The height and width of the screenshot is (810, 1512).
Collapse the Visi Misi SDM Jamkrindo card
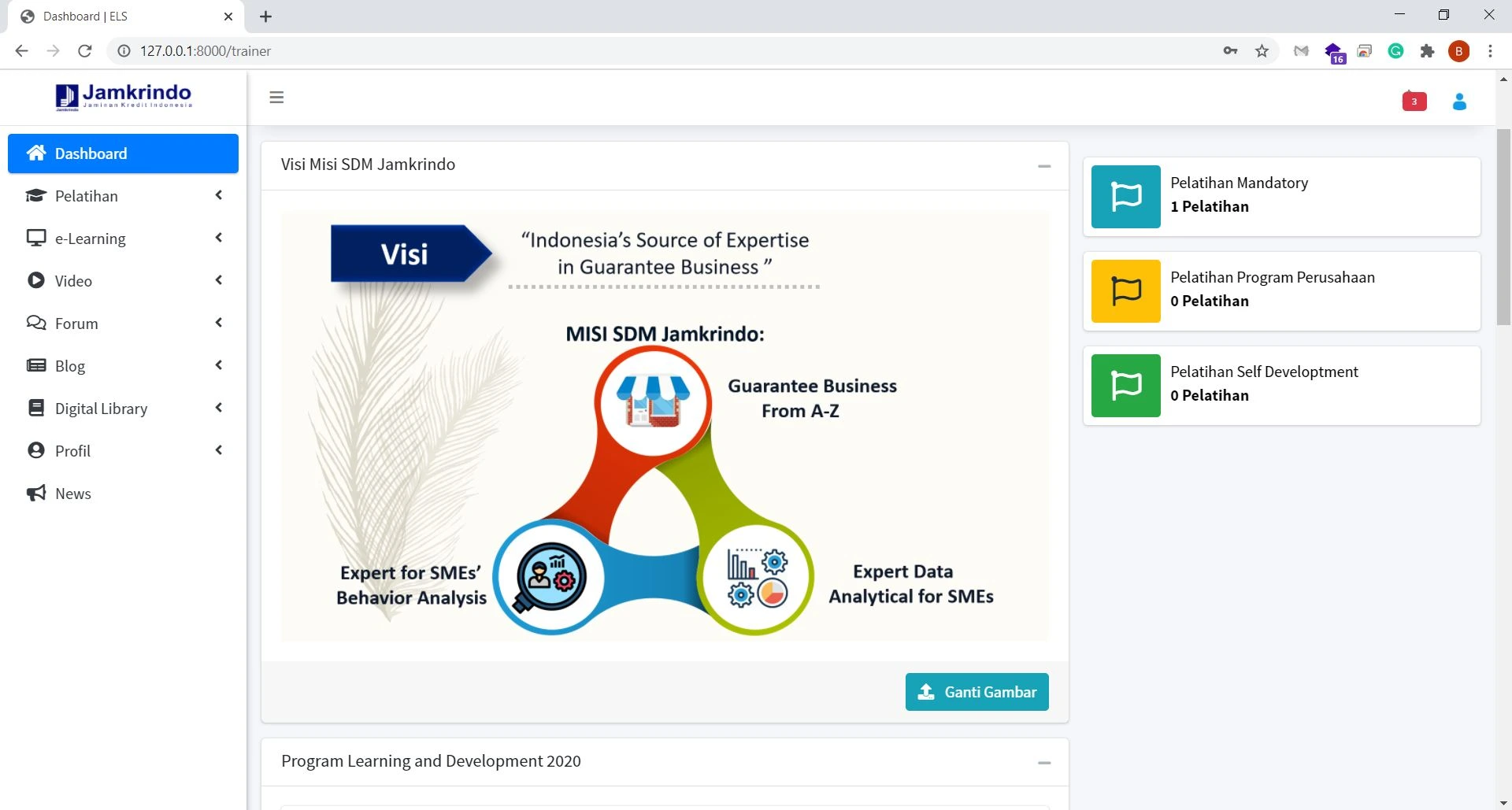(x=1044, y=166)
